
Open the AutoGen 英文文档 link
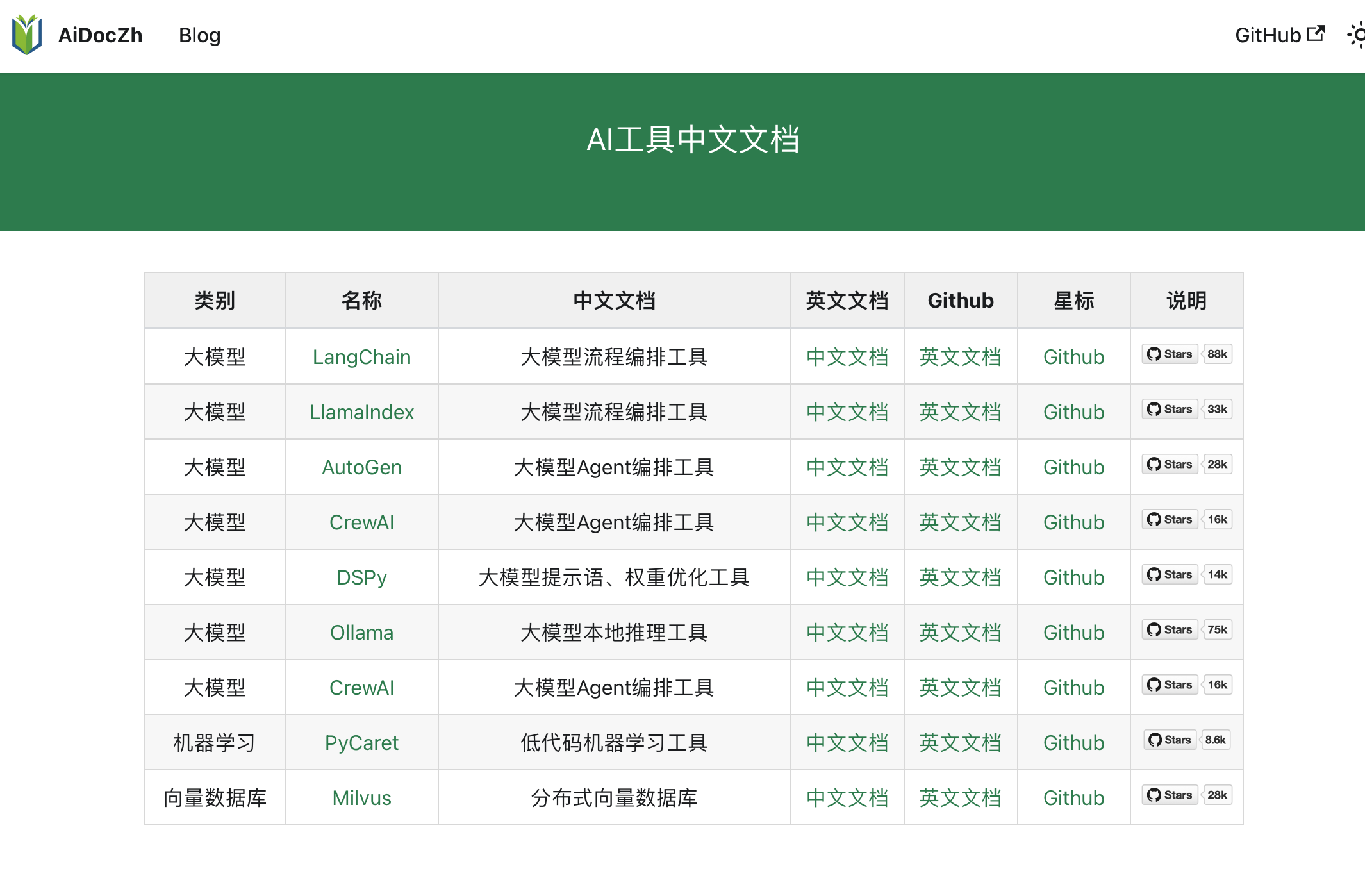[x=960, y=467]
